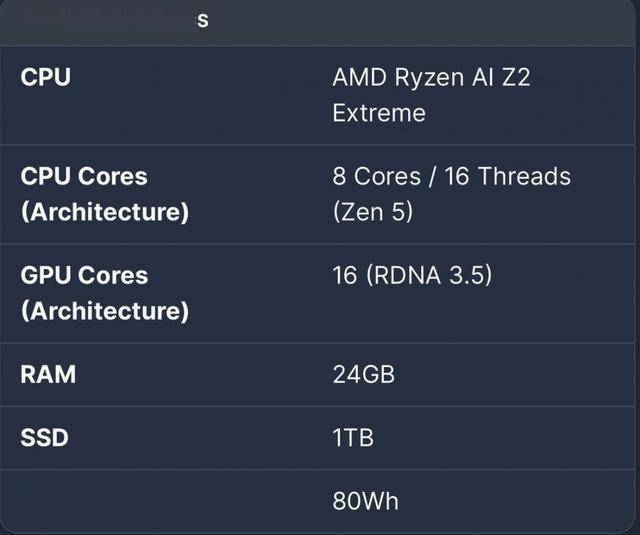Select the word AMD in the CPU value
Screen dimensions: 640x535
359,77
